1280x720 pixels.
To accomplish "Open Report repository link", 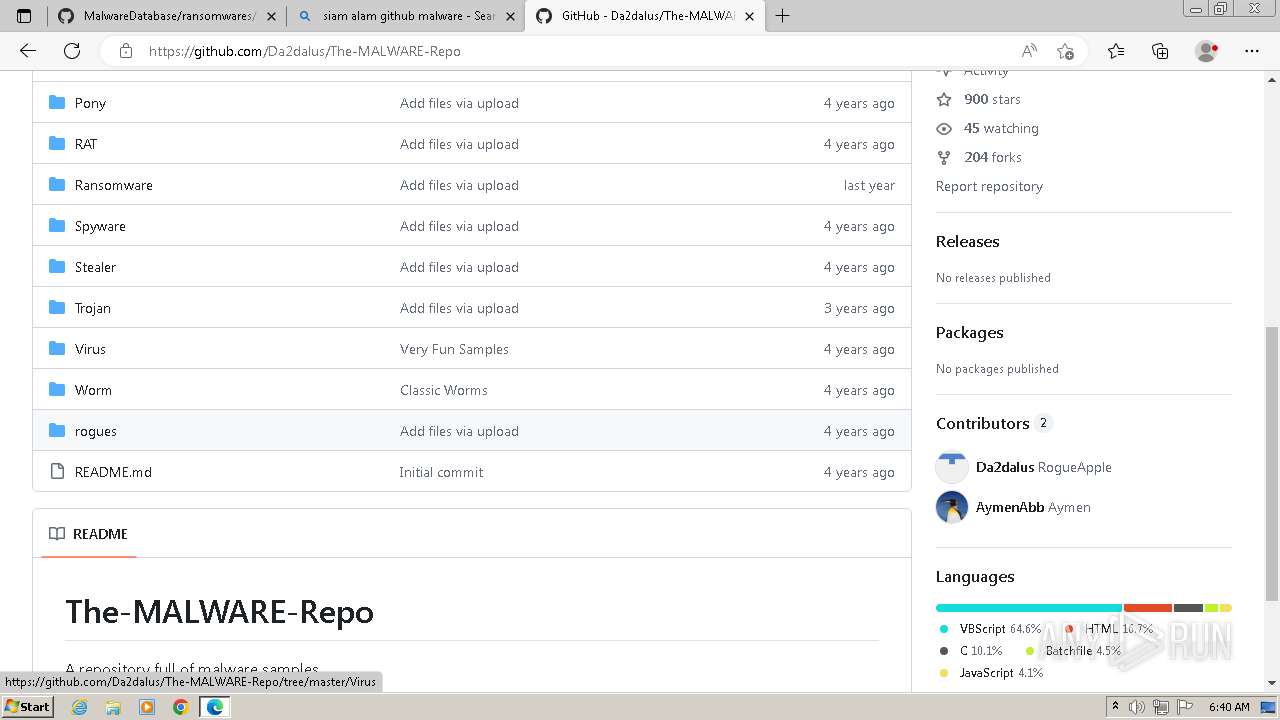I will pyautogui.click(x=989, y=186).
